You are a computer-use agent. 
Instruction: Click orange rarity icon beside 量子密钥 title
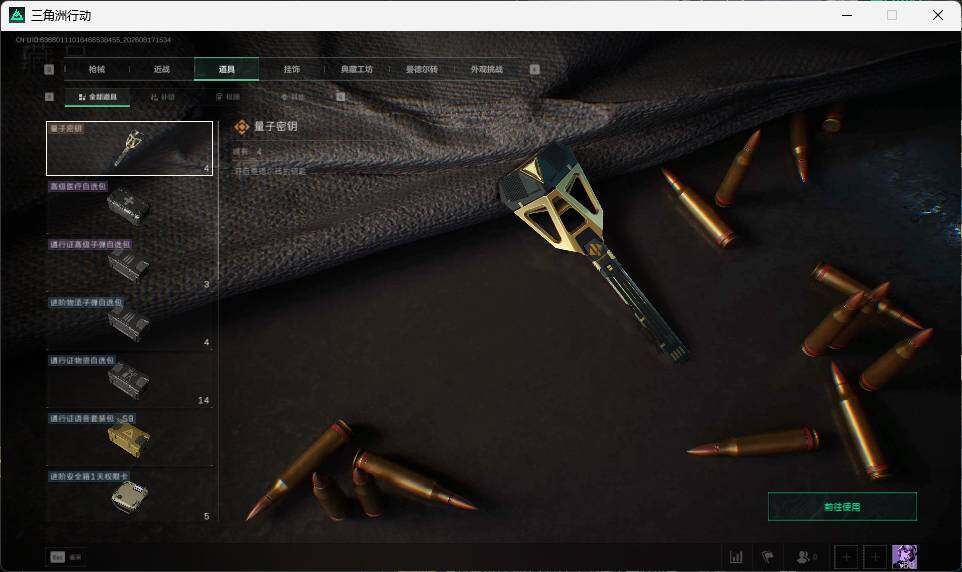click(242, 126)
